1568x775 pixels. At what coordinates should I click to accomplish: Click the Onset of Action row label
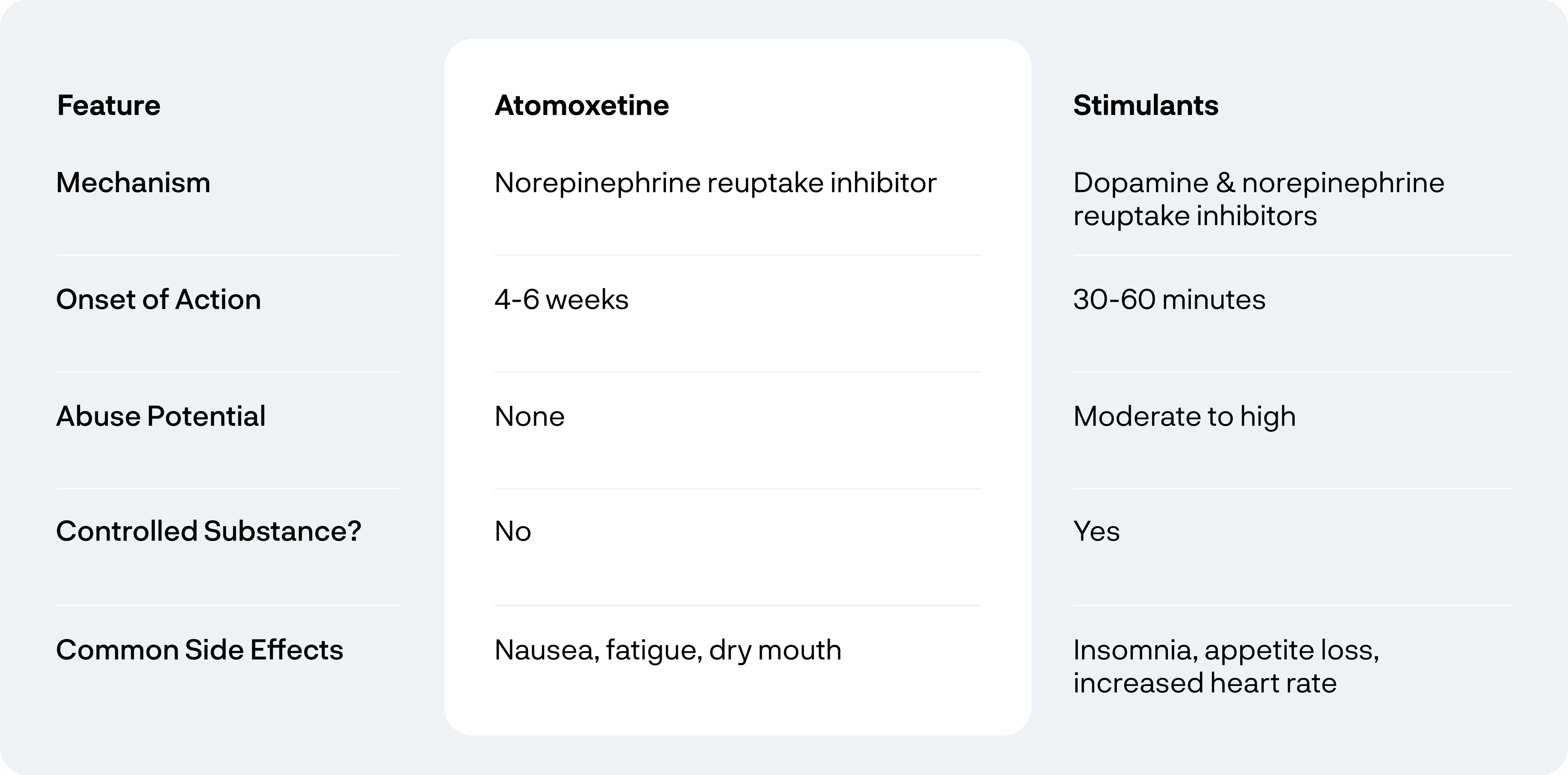pyautogui.click(x=158, y=299)
